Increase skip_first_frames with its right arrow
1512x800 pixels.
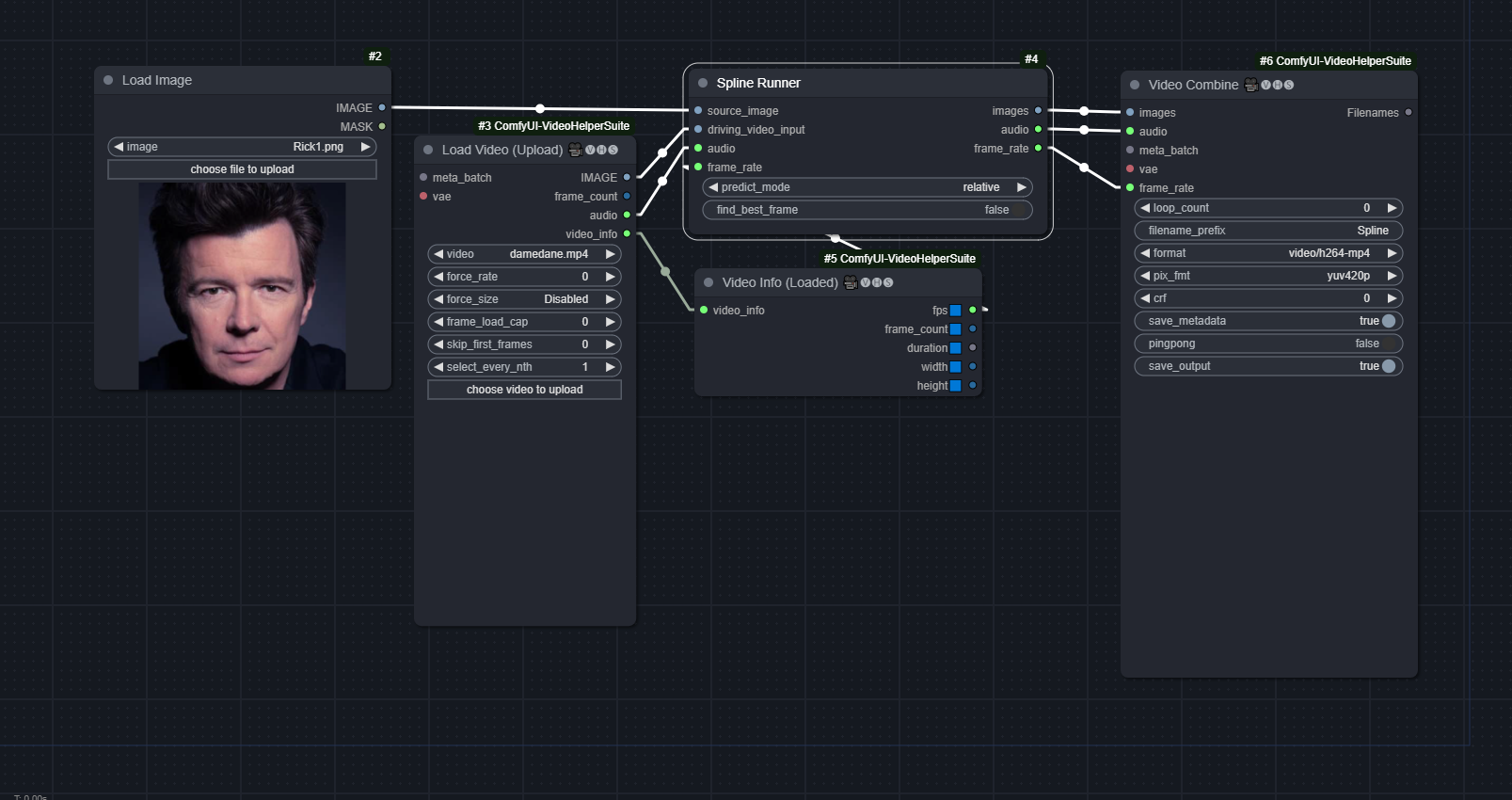click(611, 344)
